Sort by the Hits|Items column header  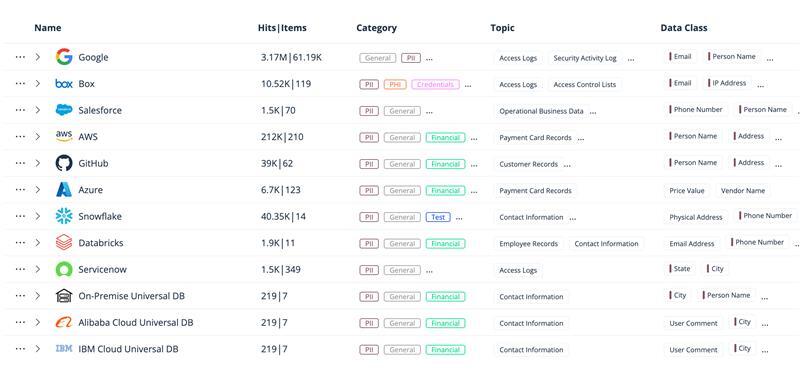point(282,28)
